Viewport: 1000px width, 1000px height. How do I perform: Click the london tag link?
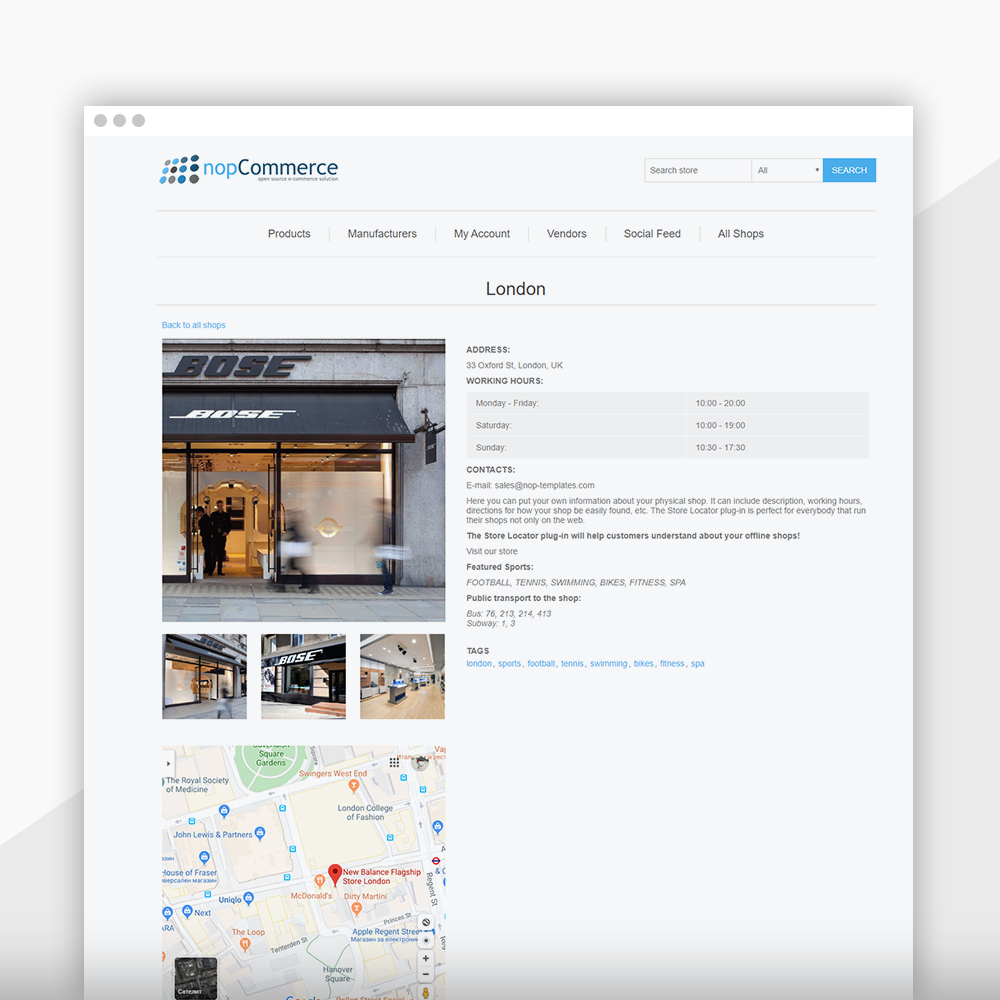click(x=479, y=663)
